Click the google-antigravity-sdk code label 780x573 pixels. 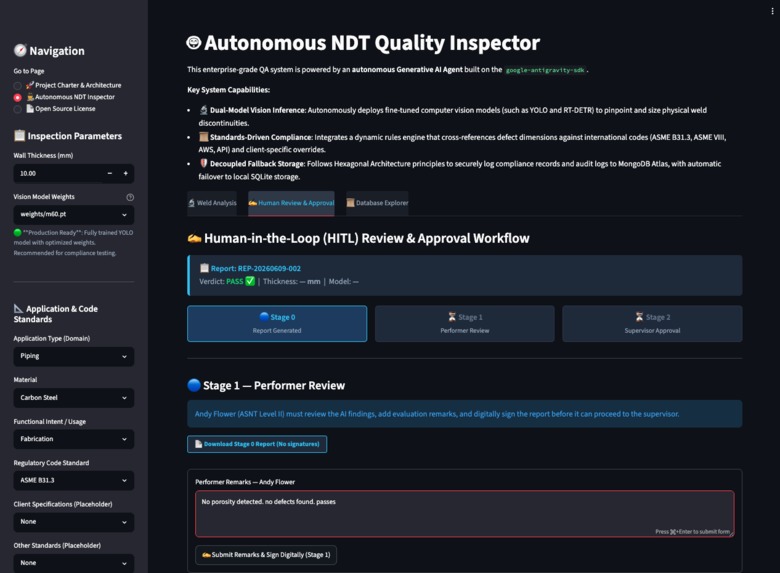545,70
